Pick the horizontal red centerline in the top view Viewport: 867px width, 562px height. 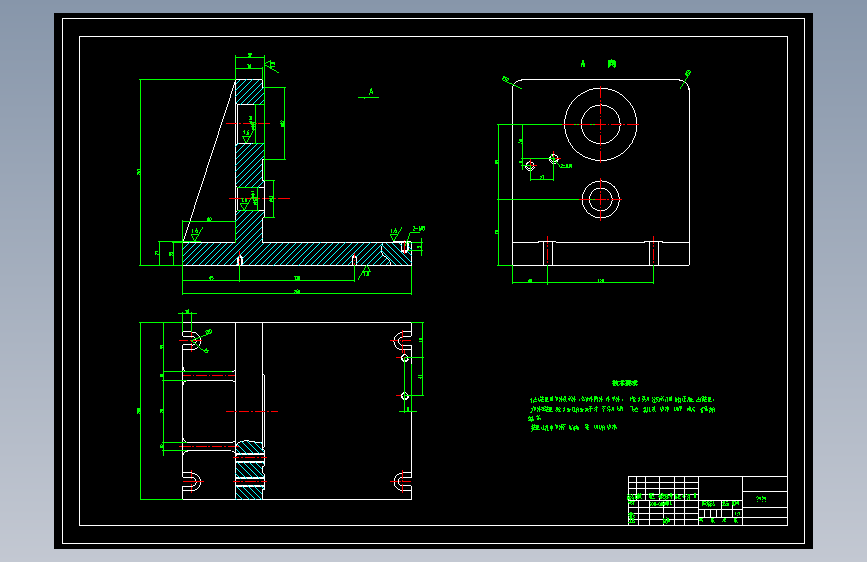252,412
